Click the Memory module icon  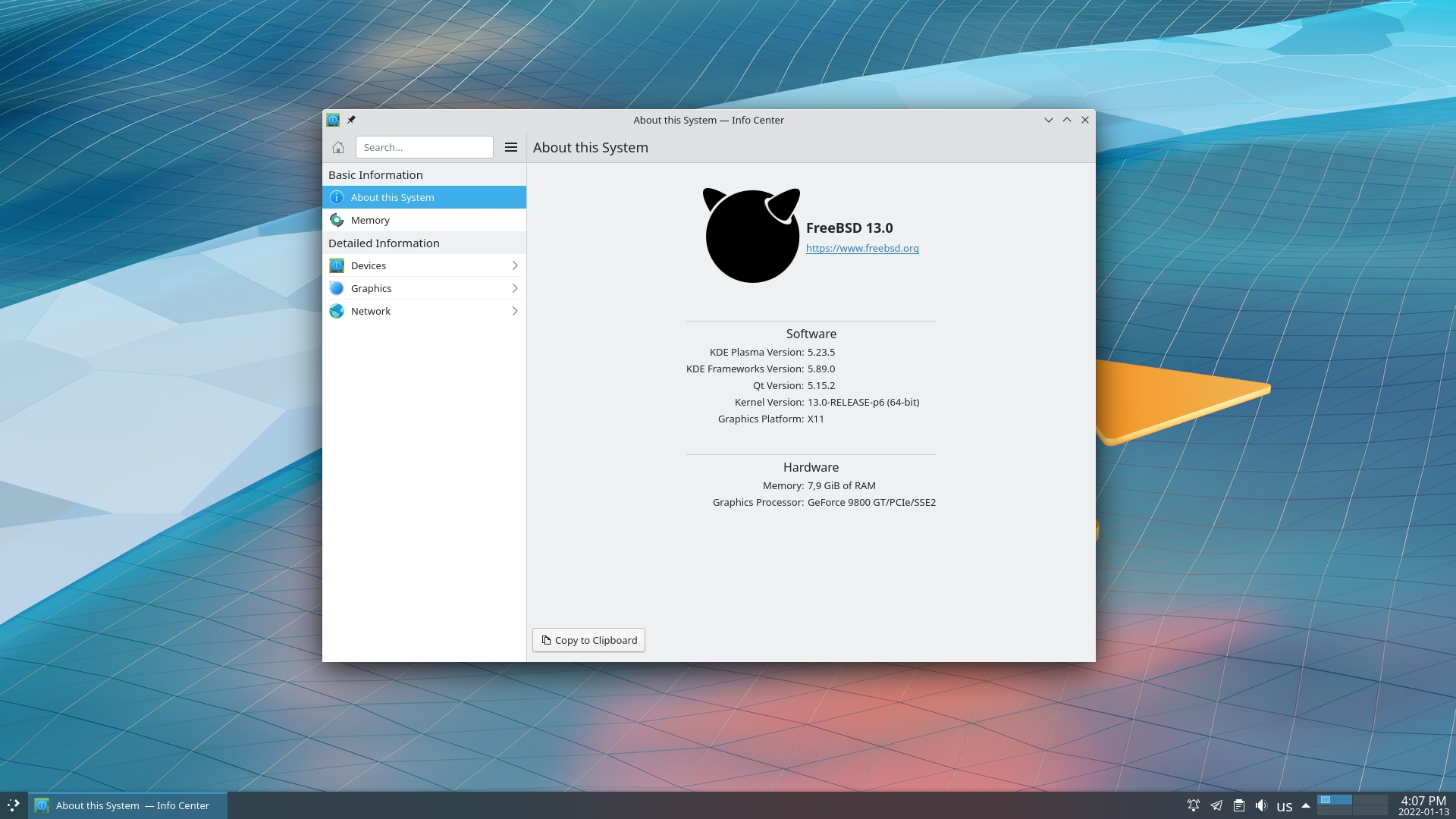coord(337,220)
